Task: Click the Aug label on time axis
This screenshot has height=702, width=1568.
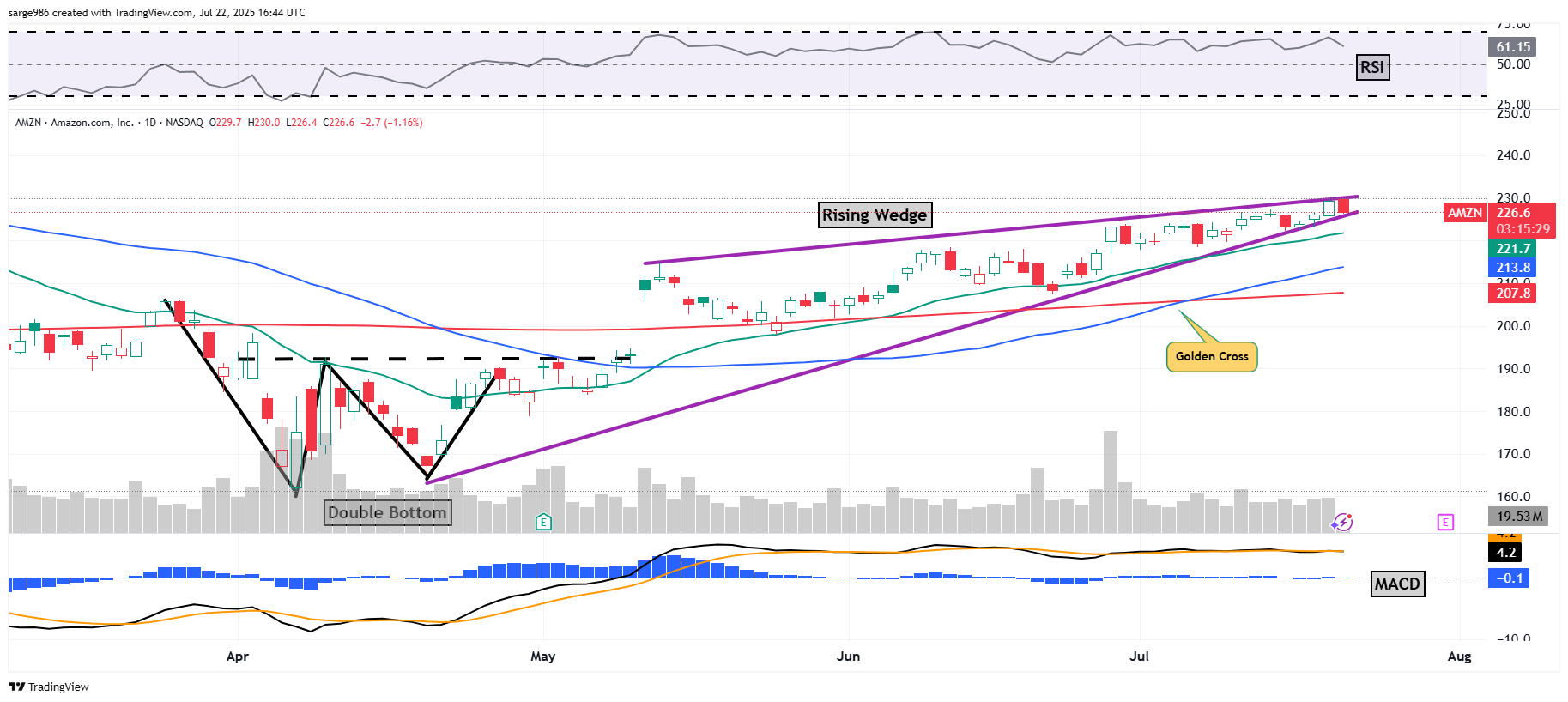Action: (x=1459, y=657)
